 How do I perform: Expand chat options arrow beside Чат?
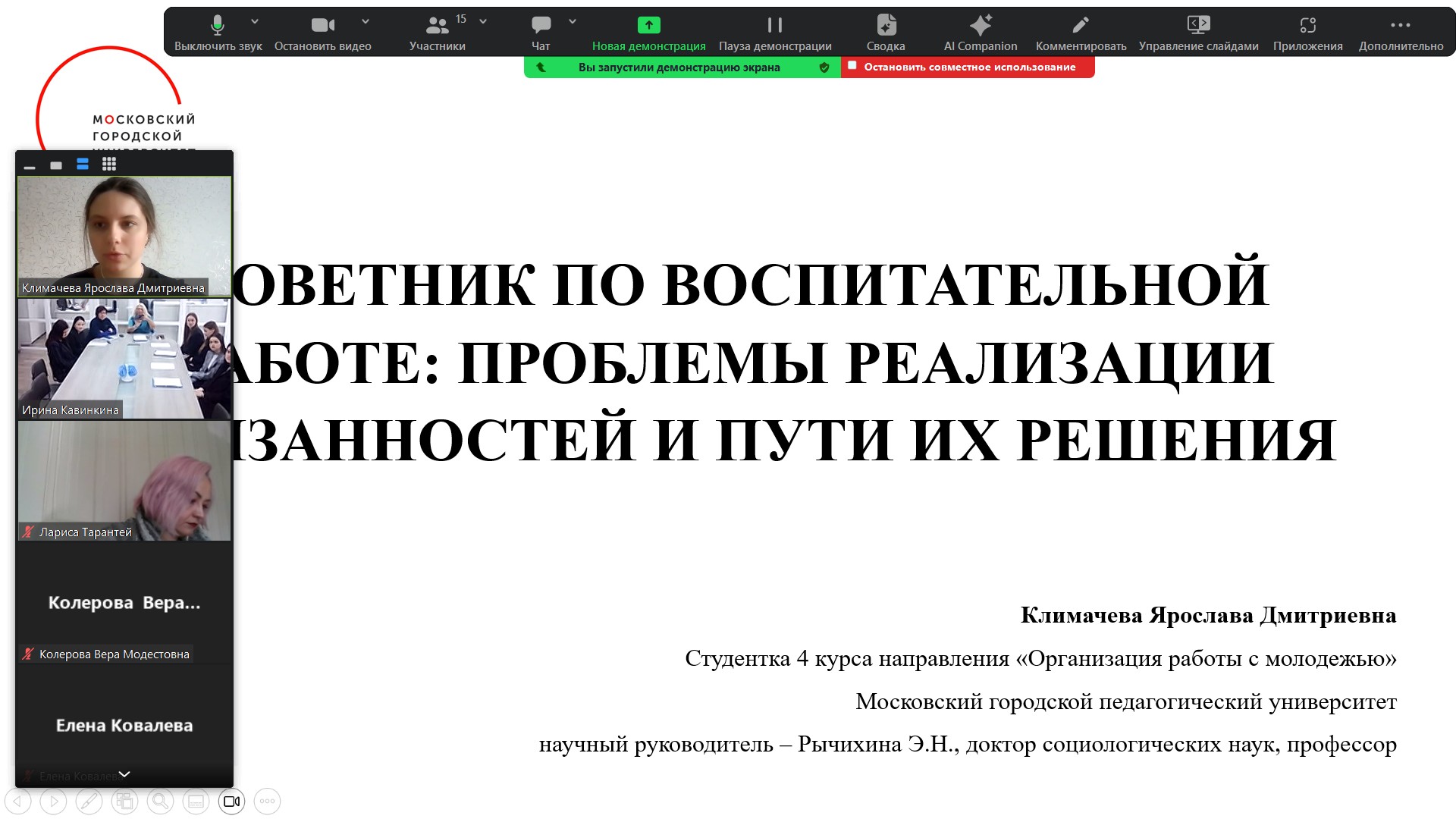click(x=573, y=22)
